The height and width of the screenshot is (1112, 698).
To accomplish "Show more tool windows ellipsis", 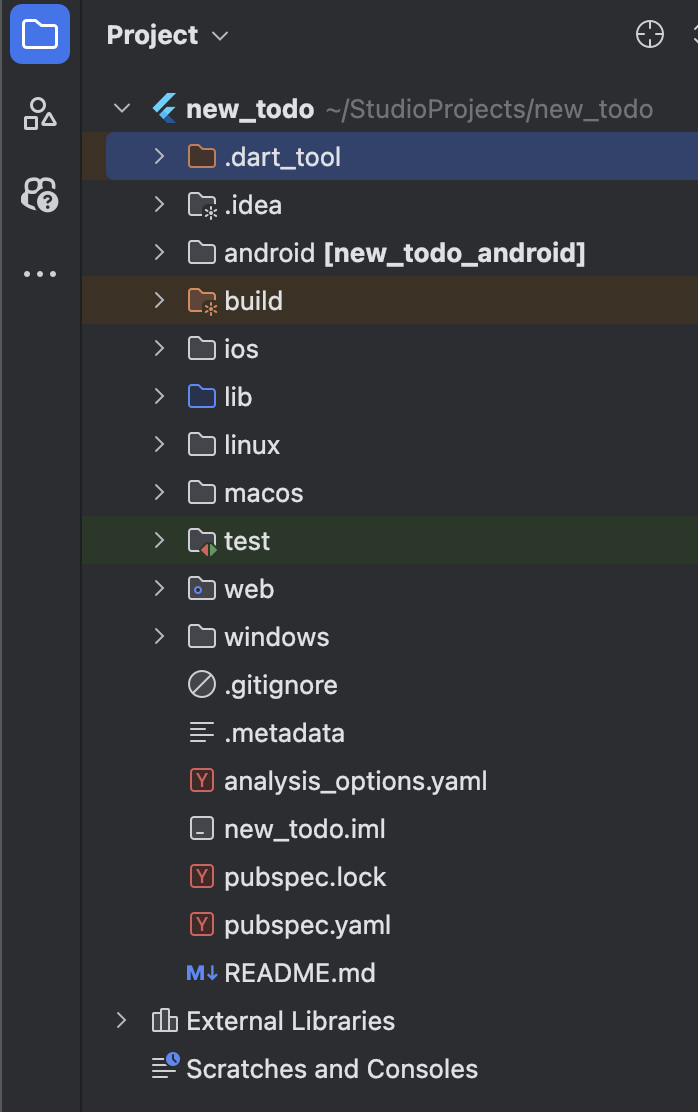I will tap(40, 274).
